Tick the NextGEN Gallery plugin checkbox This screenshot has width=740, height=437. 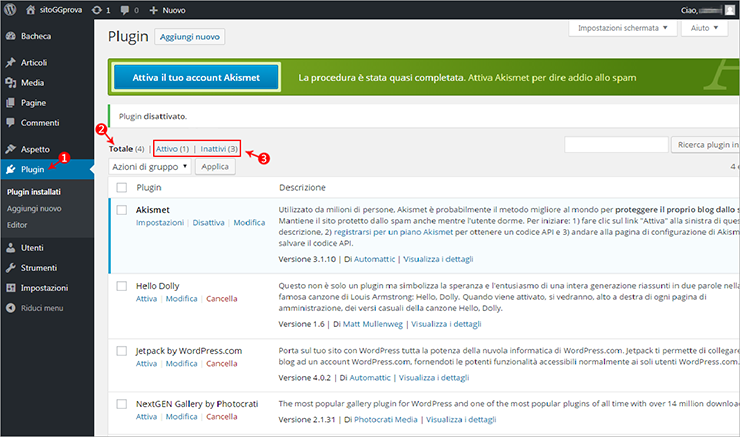pos(122,404)
